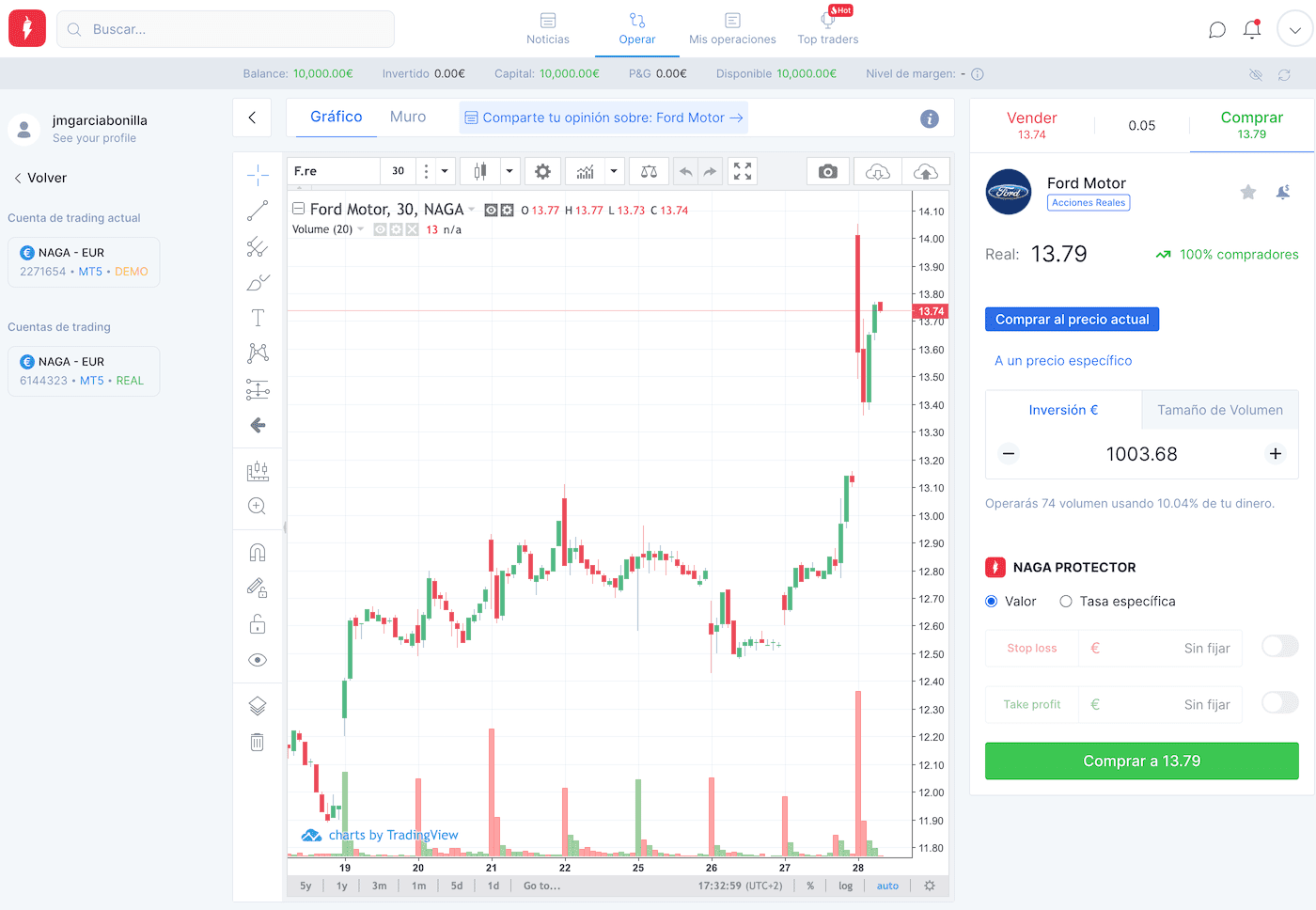Image resolution: width=1316 pixels, height=910 pixels.
Task: Expand the Volume (20) indicator arrow
Action: (360, 229)
